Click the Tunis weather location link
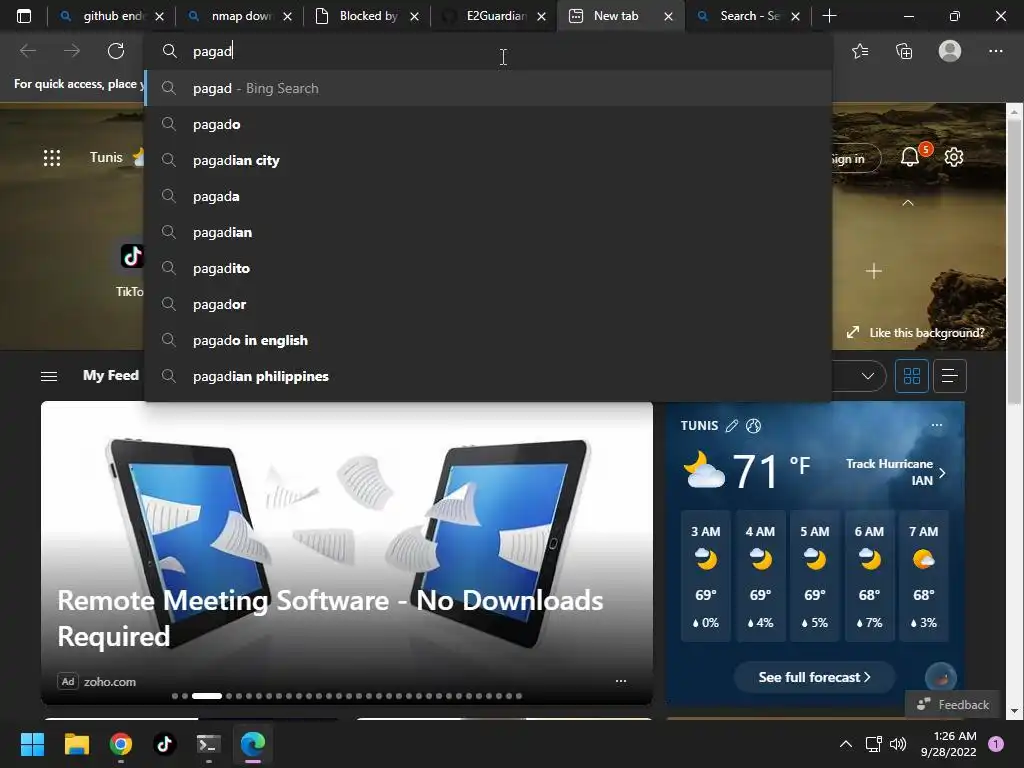Screen dimensions: 1024x768 (106, 157)
